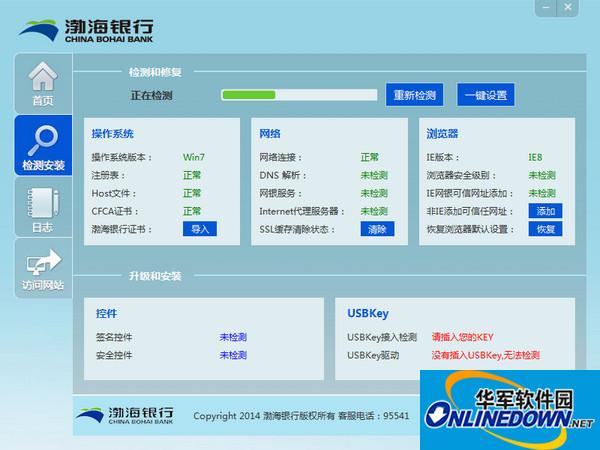Click the 检测和修复 group title
The height and width of the screenshot is (450, 600).
(x=155, y=72)
